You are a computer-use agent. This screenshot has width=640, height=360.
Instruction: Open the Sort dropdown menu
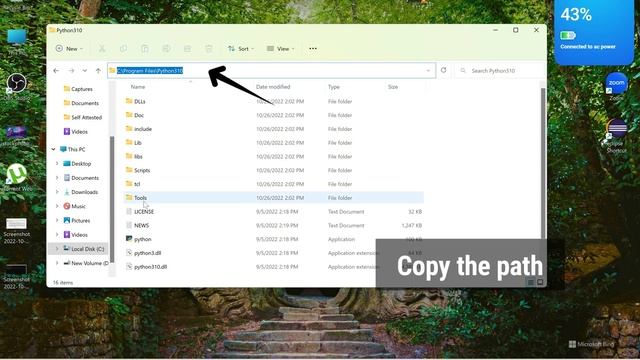click(x=241, y=49)
